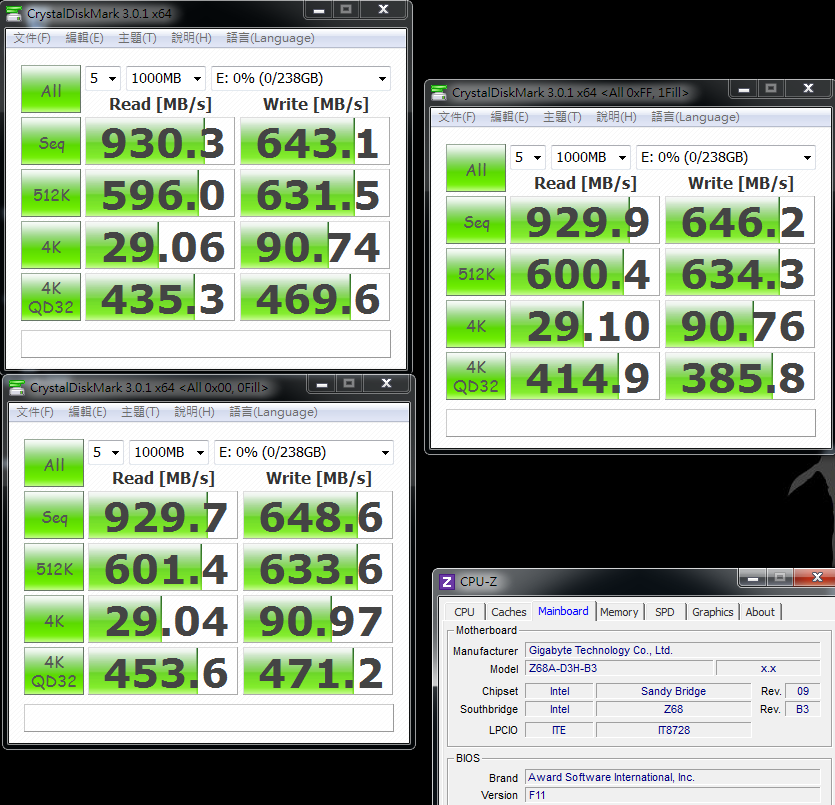The height and width of the screenshot is (805, 835).
Task: Open 說明(H) menu in the 0Fill window
Action: click(194, 412)
